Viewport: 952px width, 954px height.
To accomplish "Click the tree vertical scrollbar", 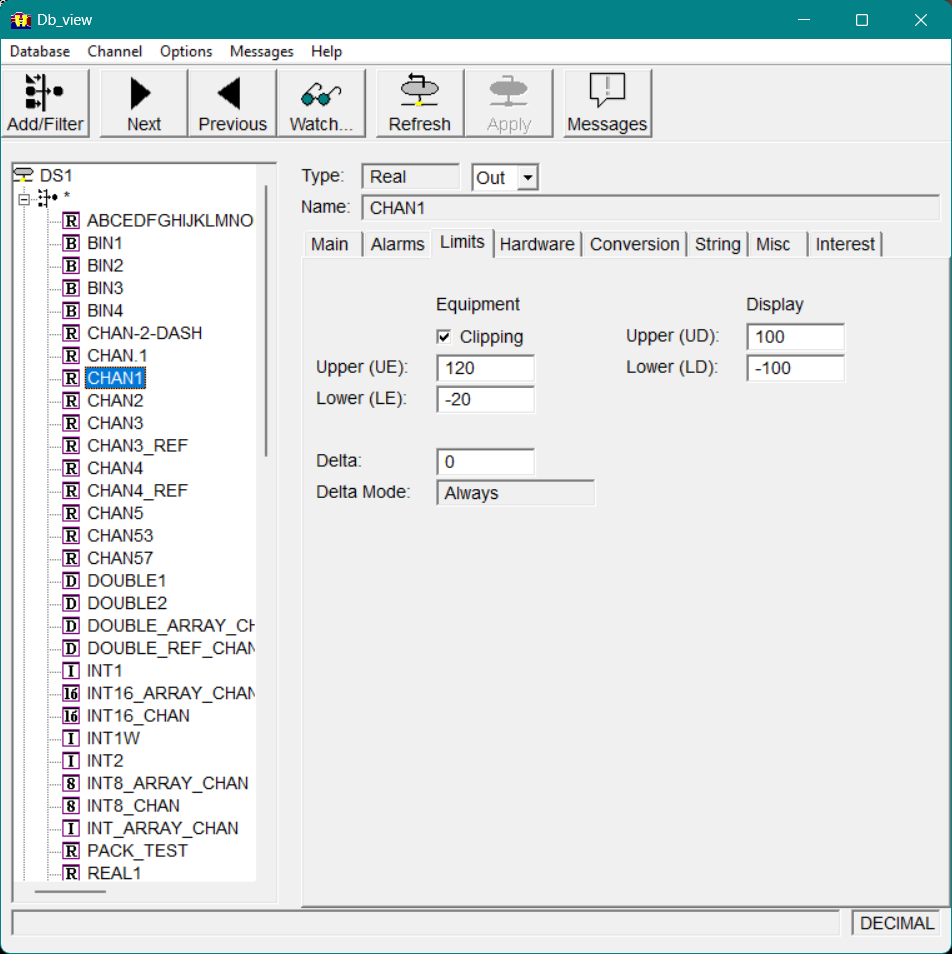I will pos(266,320).
